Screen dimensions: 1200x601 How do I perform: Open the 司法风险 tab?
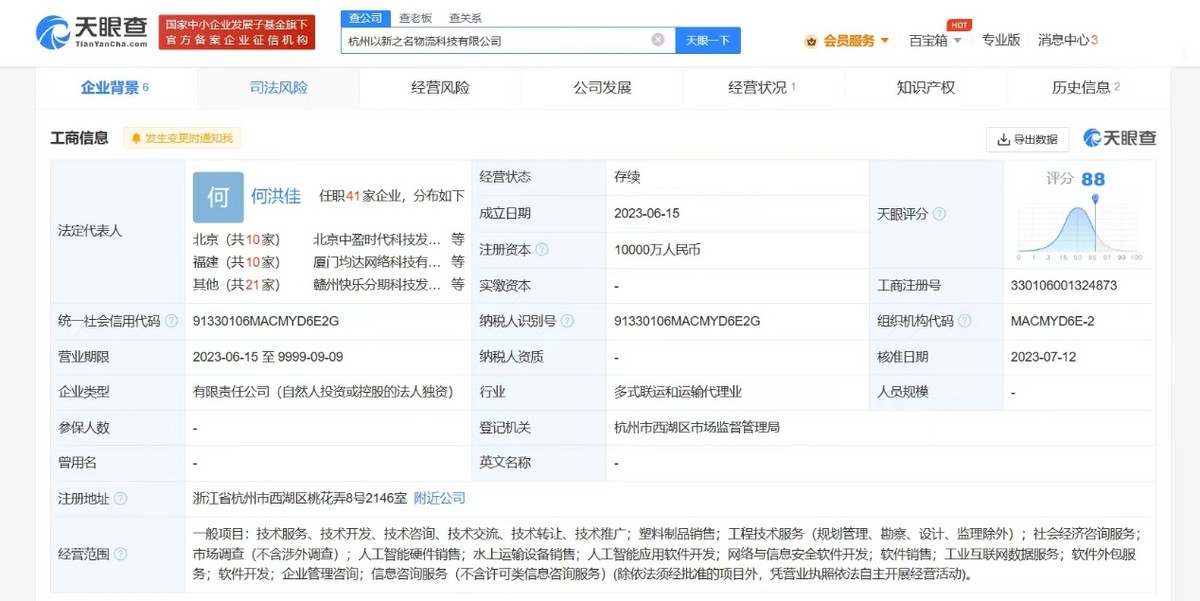pos(279,88)
